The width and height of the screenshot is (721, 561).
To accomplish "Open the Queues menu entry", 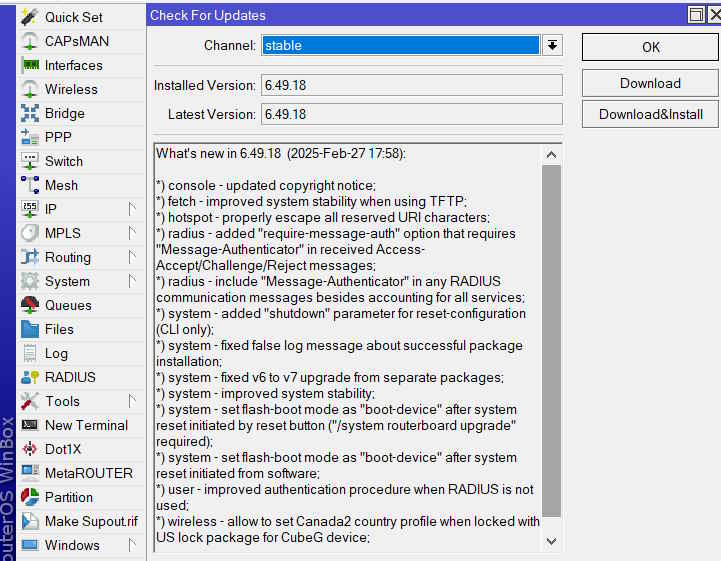I will coord(82,305).
